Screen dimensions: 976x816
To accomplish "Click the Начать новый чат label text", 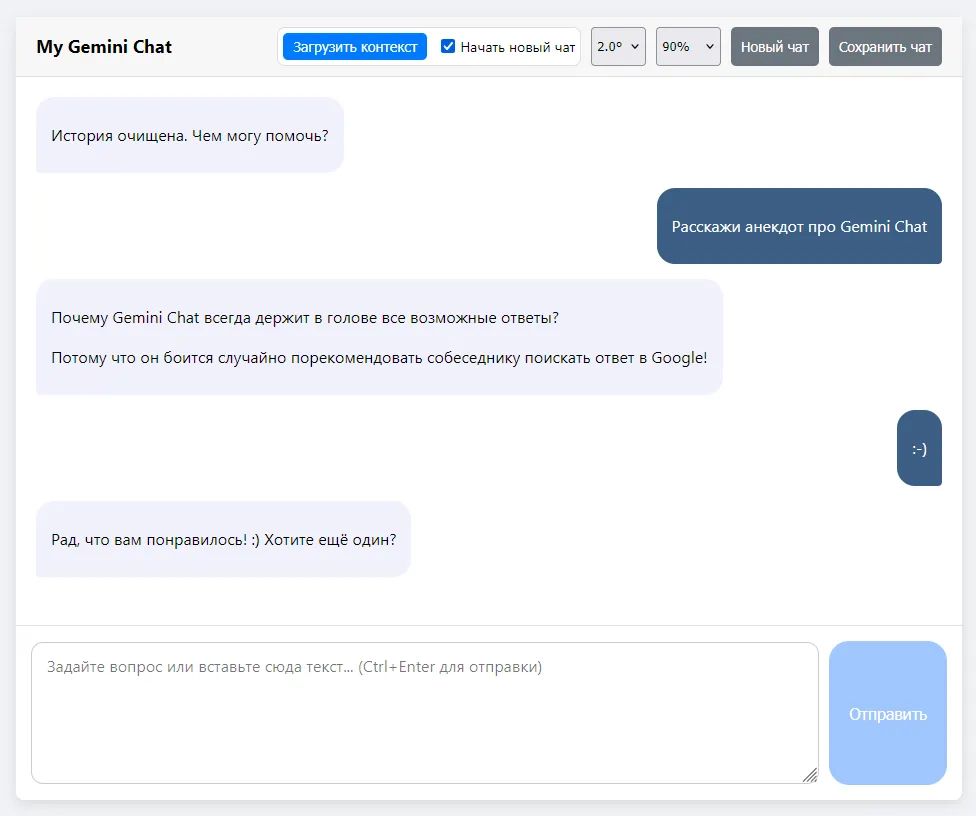I will coord(517,47).
